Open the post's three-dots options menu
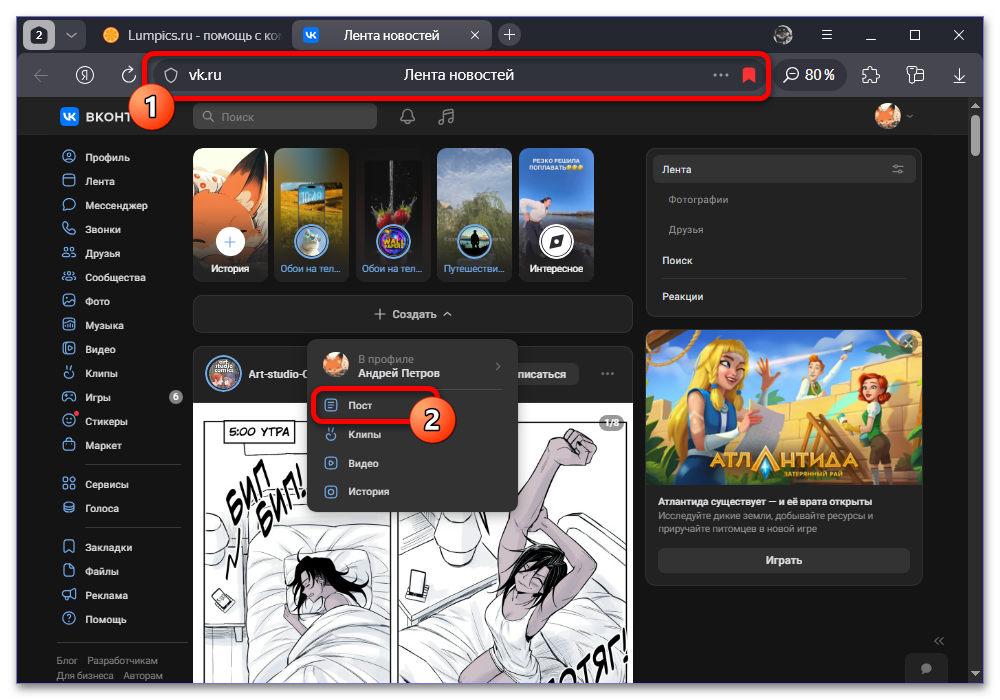1000x700 pixels. (x=607, y=374)
